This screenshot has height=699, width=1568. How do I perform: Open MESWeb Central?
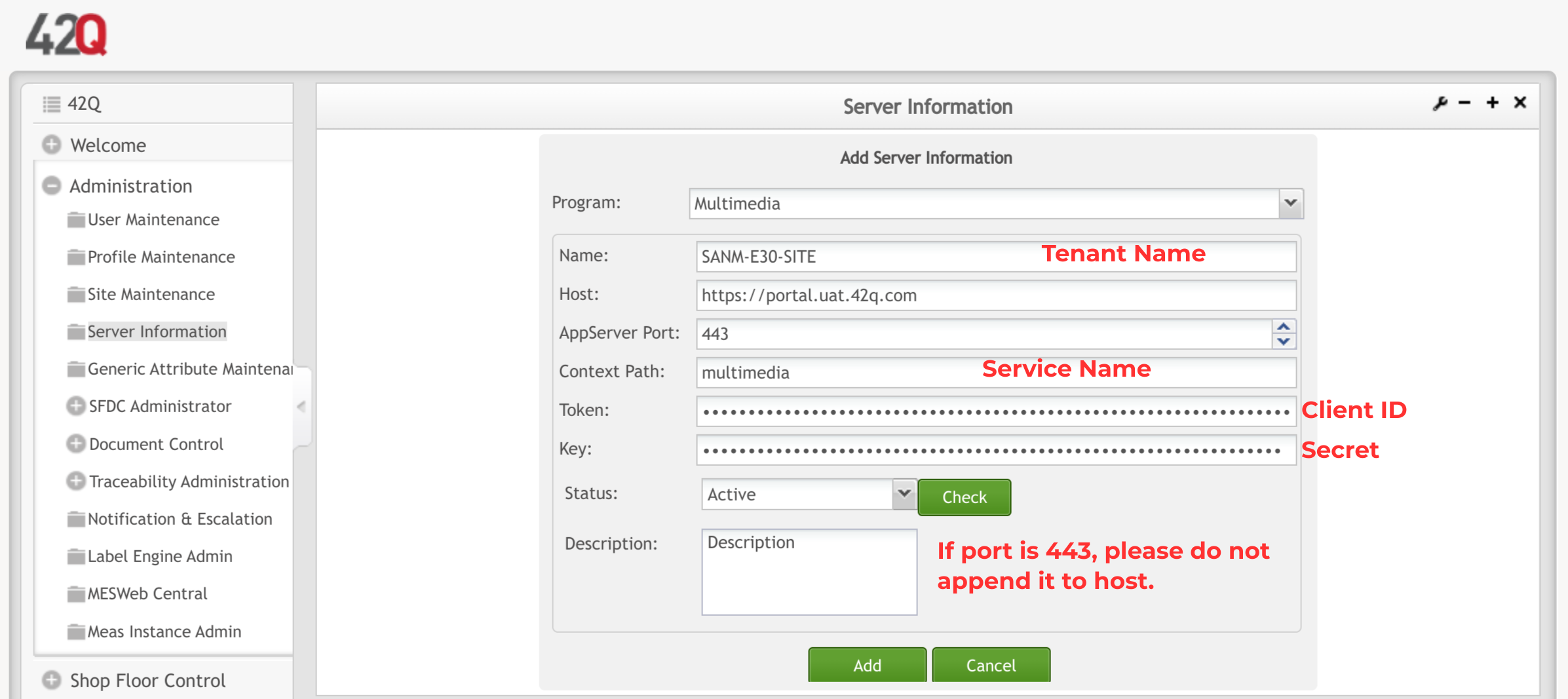point(147,594)
